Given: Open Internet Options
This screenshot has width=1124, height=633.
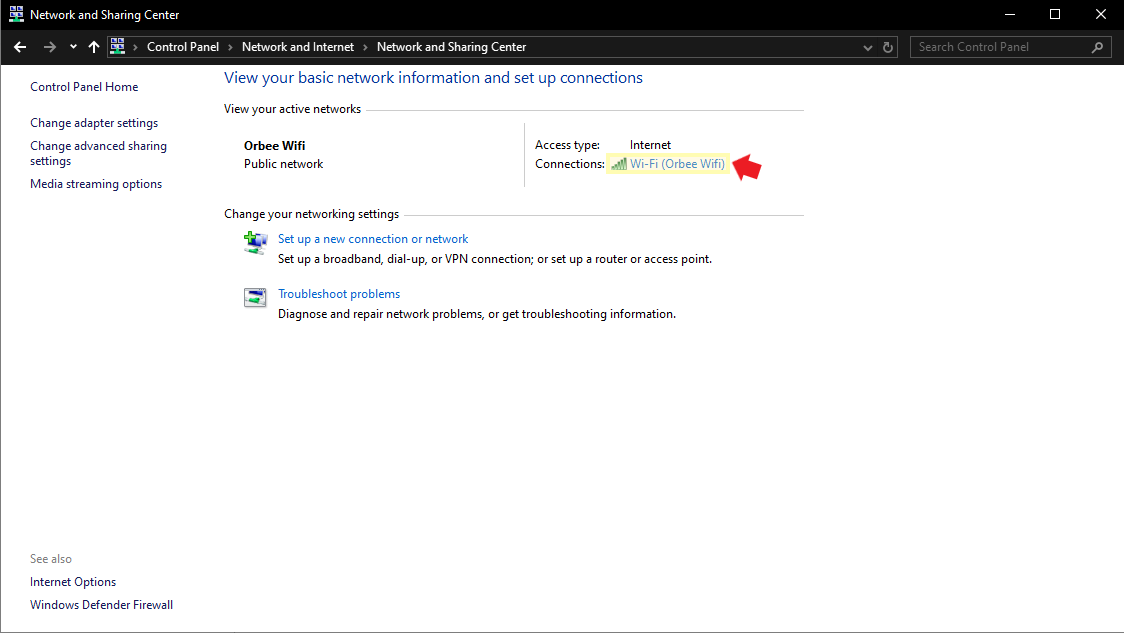Looking at the screenshot, I should [72, 581].
